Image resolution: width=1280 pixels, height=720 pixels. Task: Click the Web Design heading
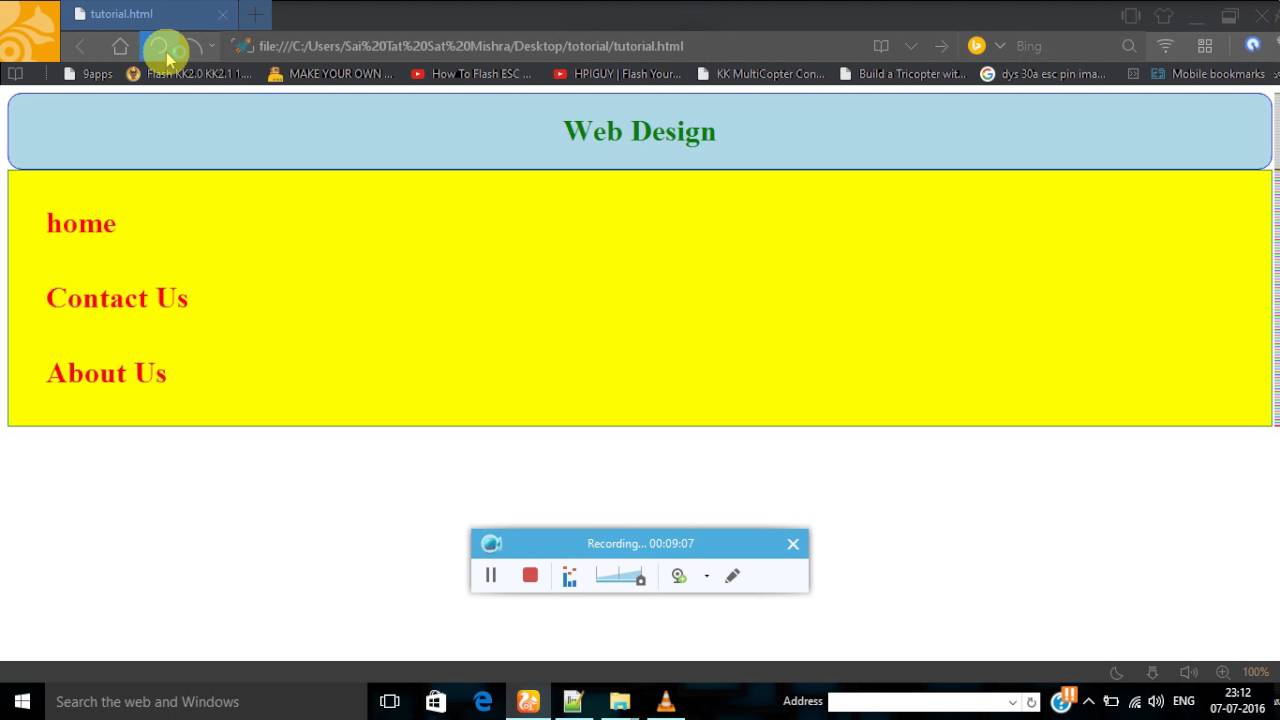click(x=640, y=131)
